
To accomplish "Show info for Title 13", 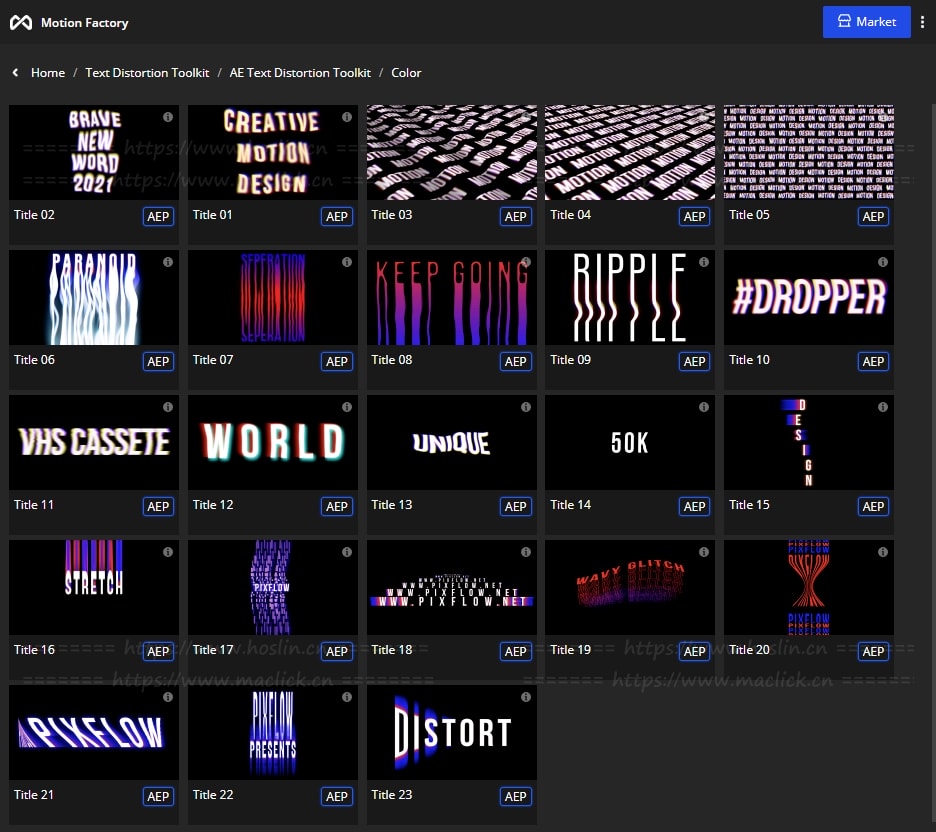I will click(526, 407).
